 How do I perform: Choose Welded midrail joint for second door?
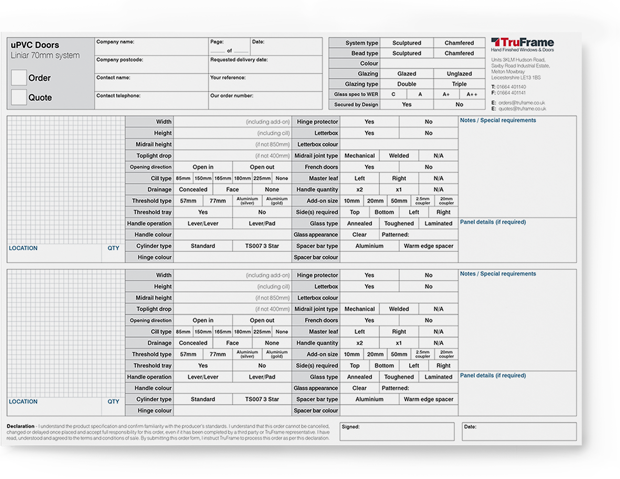[399, 309]
